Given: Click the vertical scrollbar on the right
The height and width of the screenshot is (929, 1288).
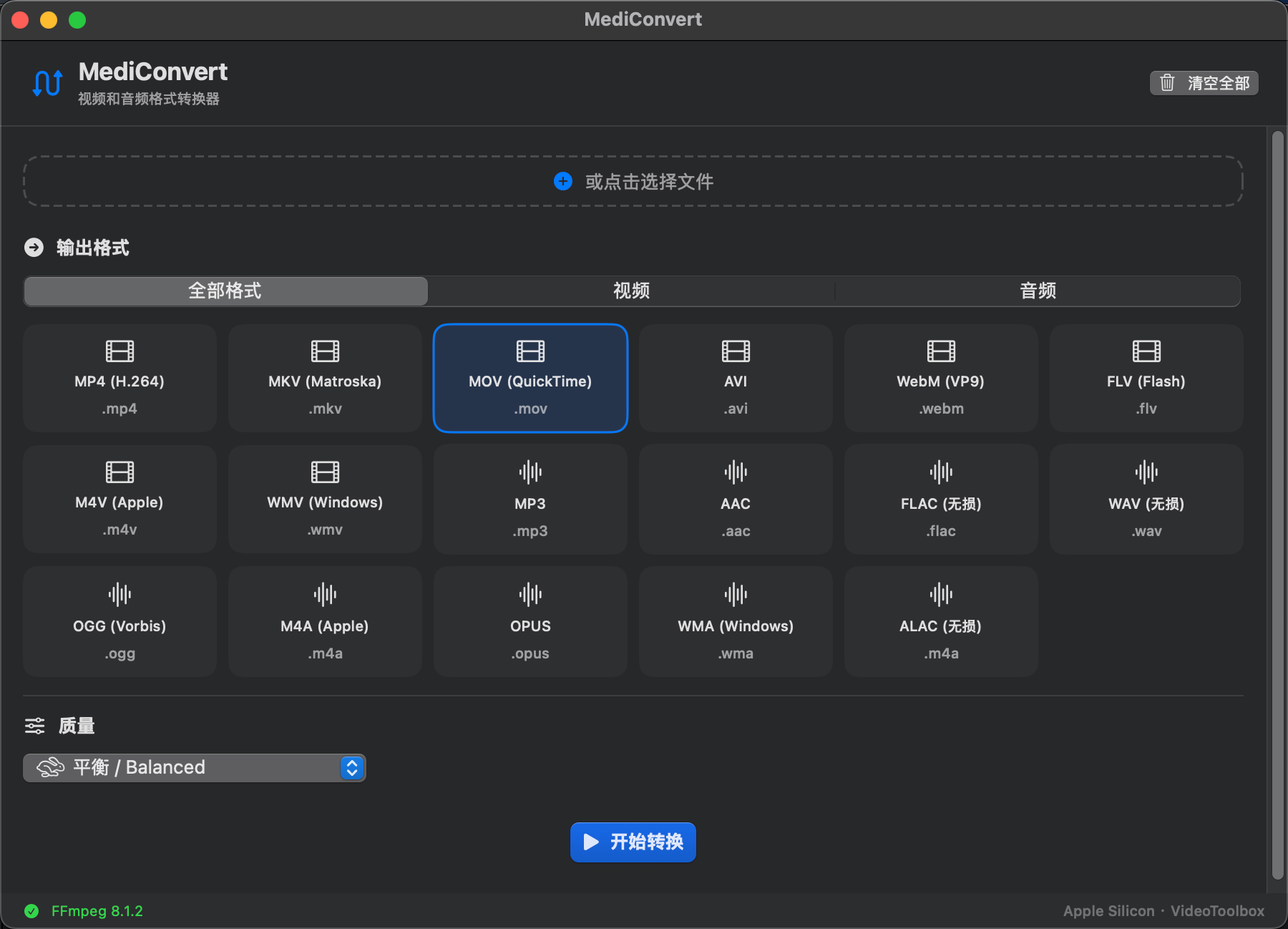Looking at the screenshot, I should click(1277, 505).
